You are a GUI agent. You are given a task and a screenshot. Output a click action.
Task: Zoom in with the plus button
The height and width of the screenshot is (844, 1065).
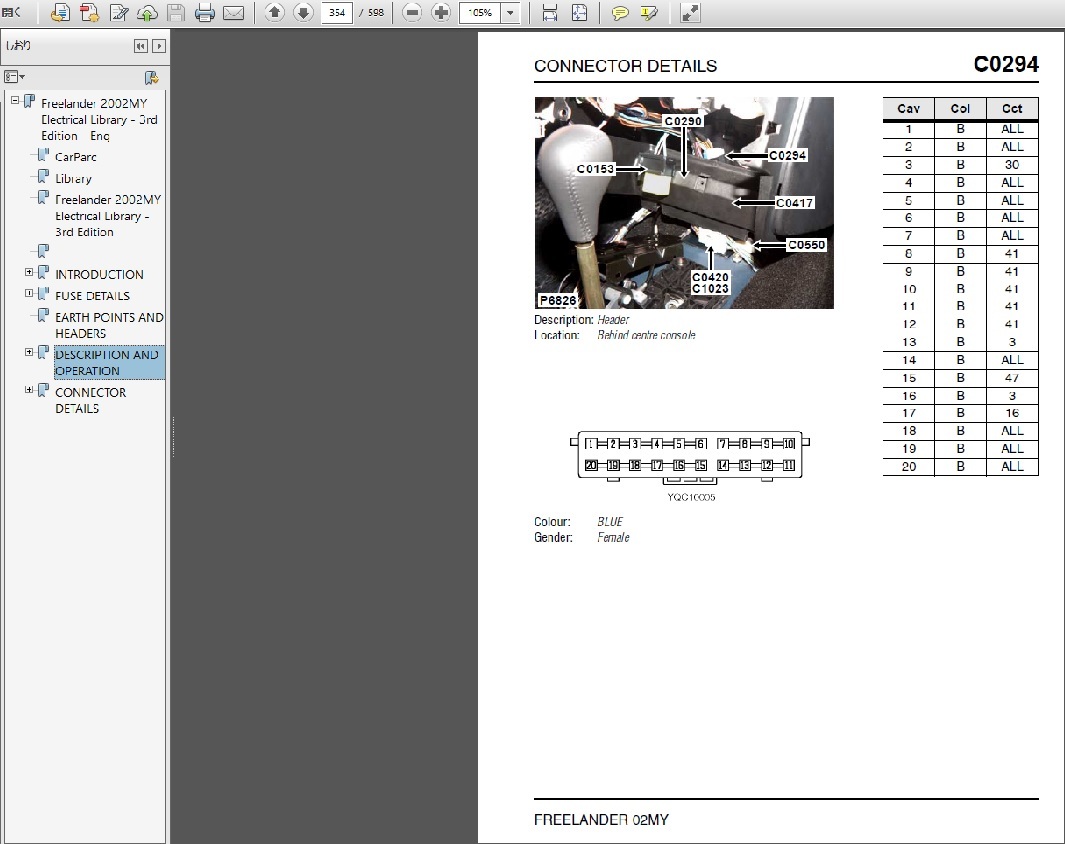pyautogui.click(x=441, y=12)
